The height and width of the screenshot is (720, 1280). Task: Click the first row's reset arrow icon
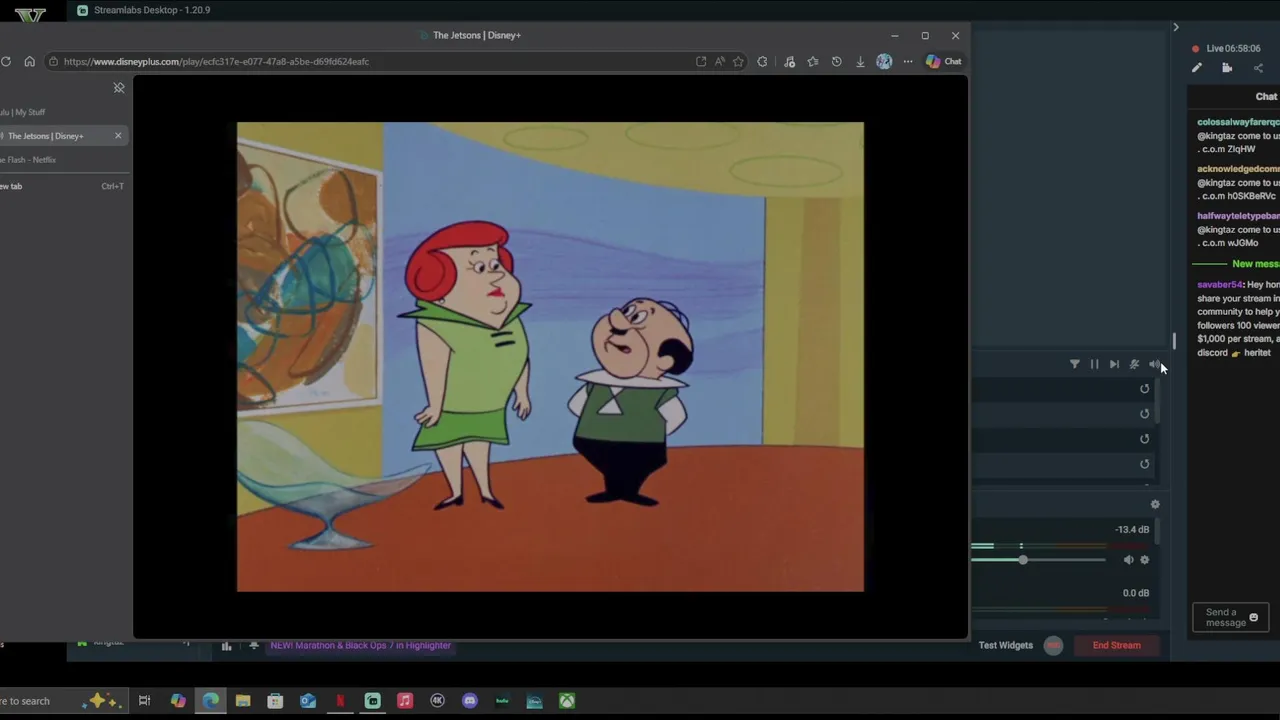click(x=1145, y=389)
